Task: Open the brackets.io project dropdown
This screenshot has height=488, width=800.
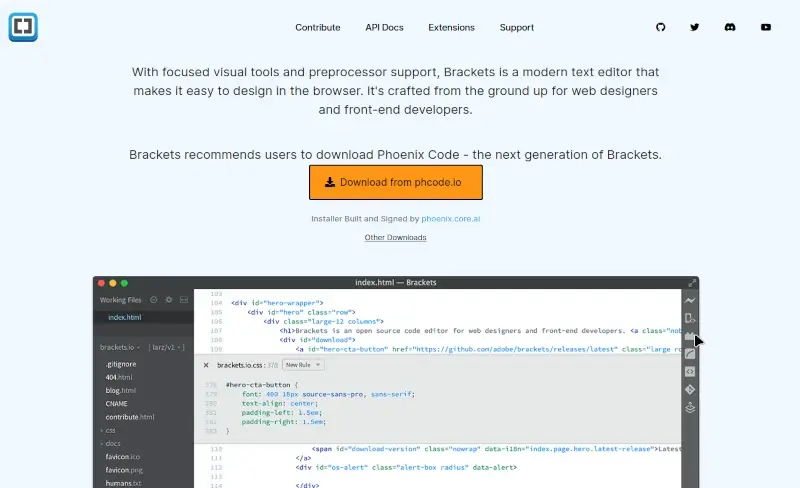Action: pyautogui.click(x=124, y=347)
